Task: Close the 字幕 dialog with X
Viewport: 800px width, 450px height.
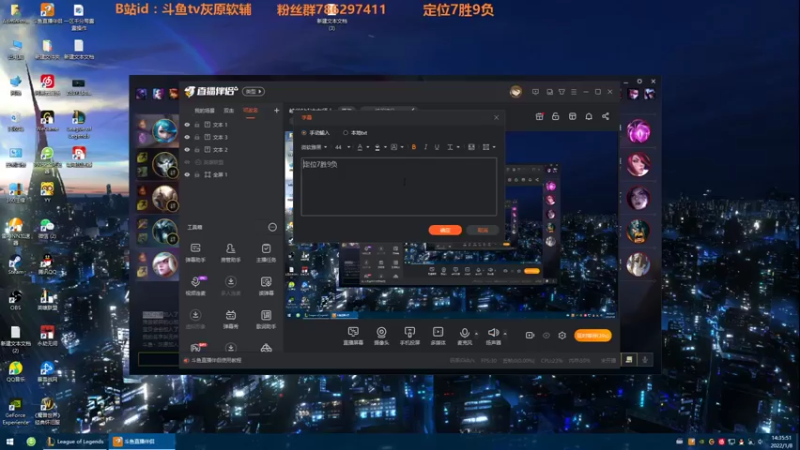Action: [496, 117]
